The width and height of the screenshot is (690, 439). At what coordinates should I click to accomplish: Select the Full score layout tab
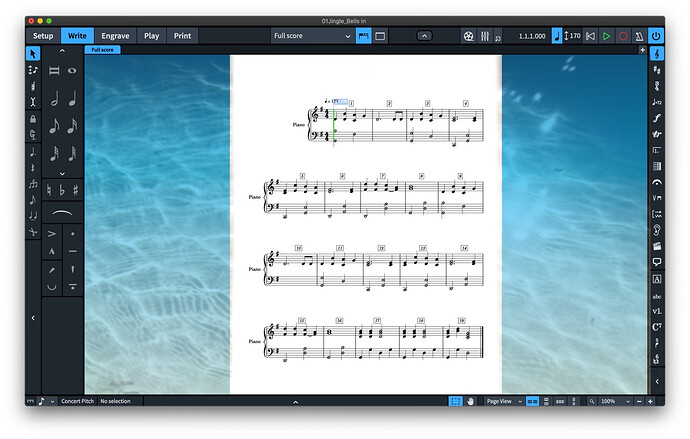[x=103, y=50]
